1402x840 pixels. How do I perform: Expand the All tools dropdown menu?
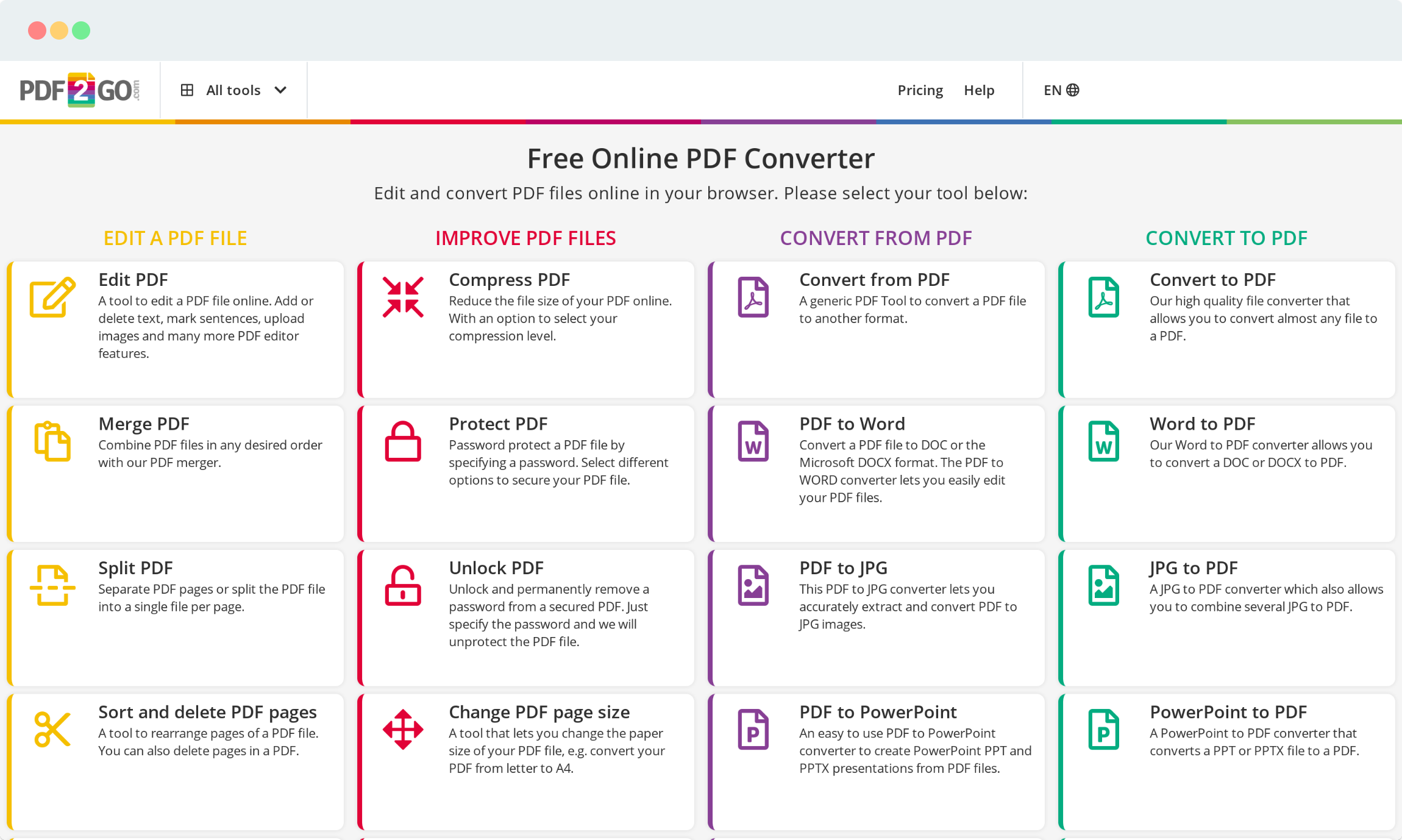point(233,90)
